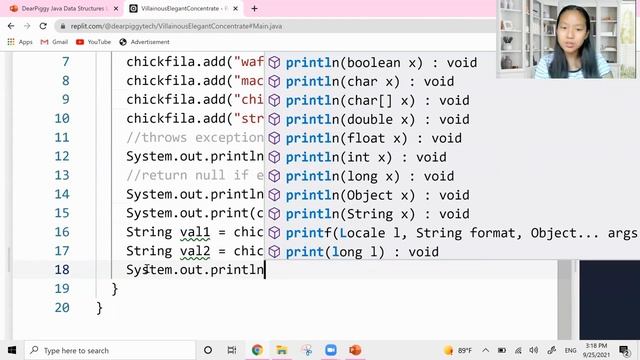Click method icon beside print(long l)
Screen dimensions: 640x360
pyautogui.click(x=274, y=252)
